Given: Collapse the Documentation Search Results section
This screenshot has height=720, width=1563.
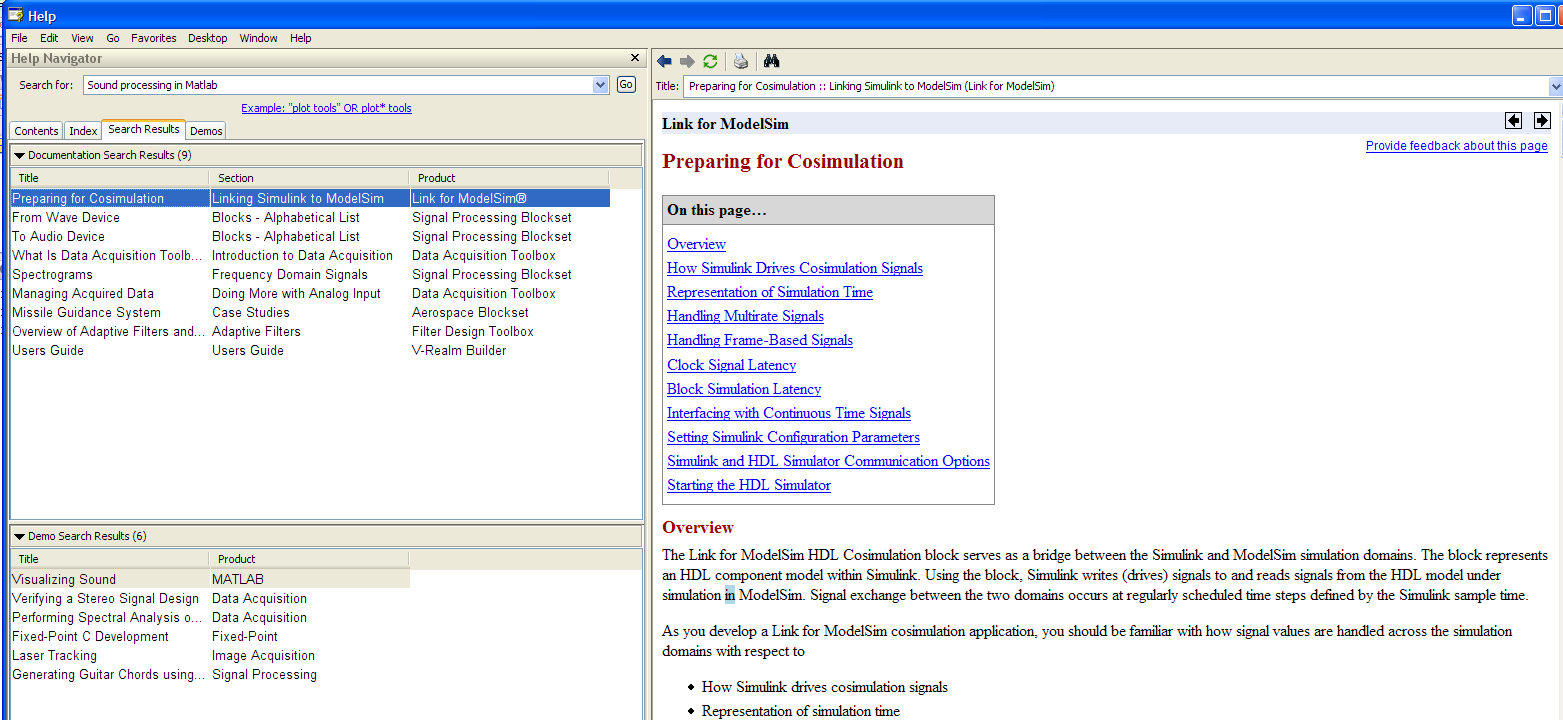Looking at the screenshot, I should click(x=19, y=155).
